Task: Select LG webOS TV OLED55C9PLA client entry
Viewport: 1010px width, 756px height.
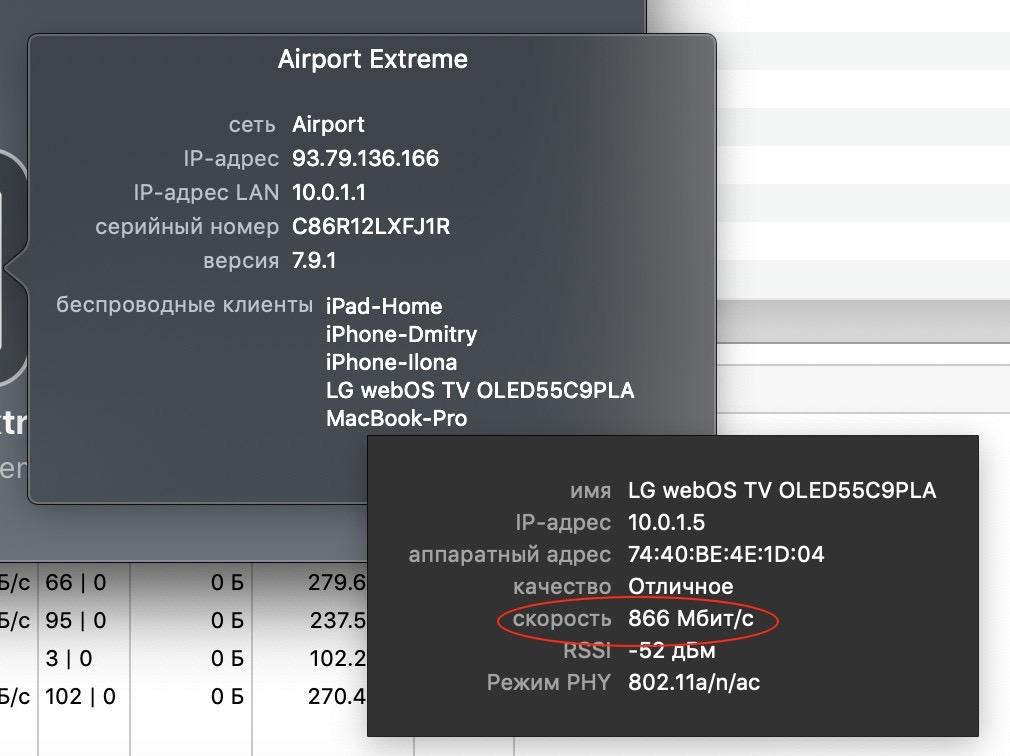Action: pyautogui.click(x=480, y=390)
